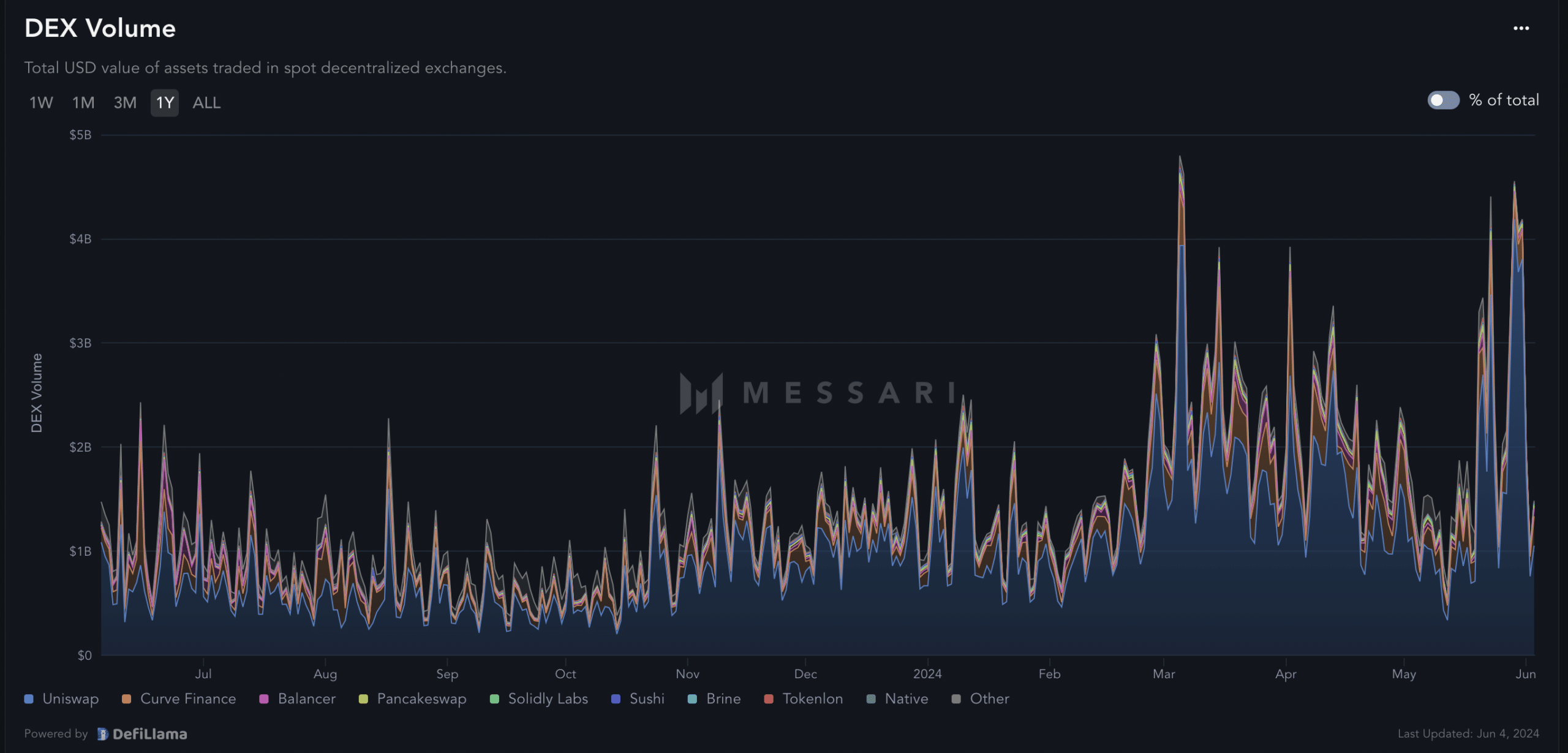Select the ALL time range tab

click(206, 102)
